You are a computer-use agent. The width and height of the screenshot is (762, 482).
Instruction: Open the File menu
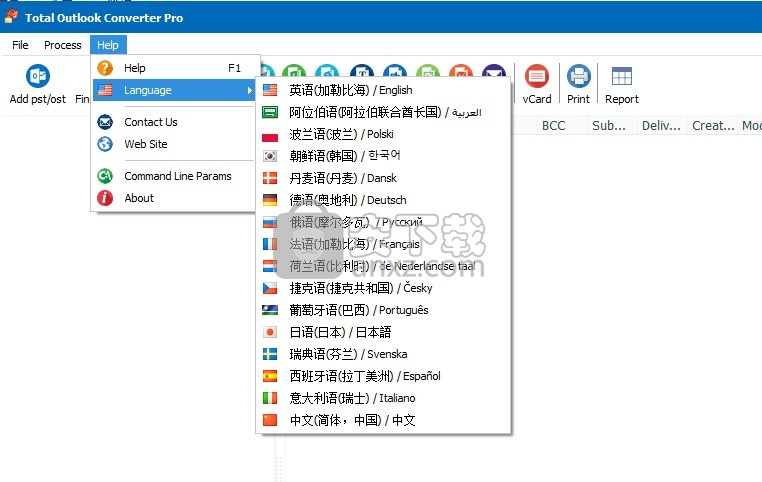20,45
